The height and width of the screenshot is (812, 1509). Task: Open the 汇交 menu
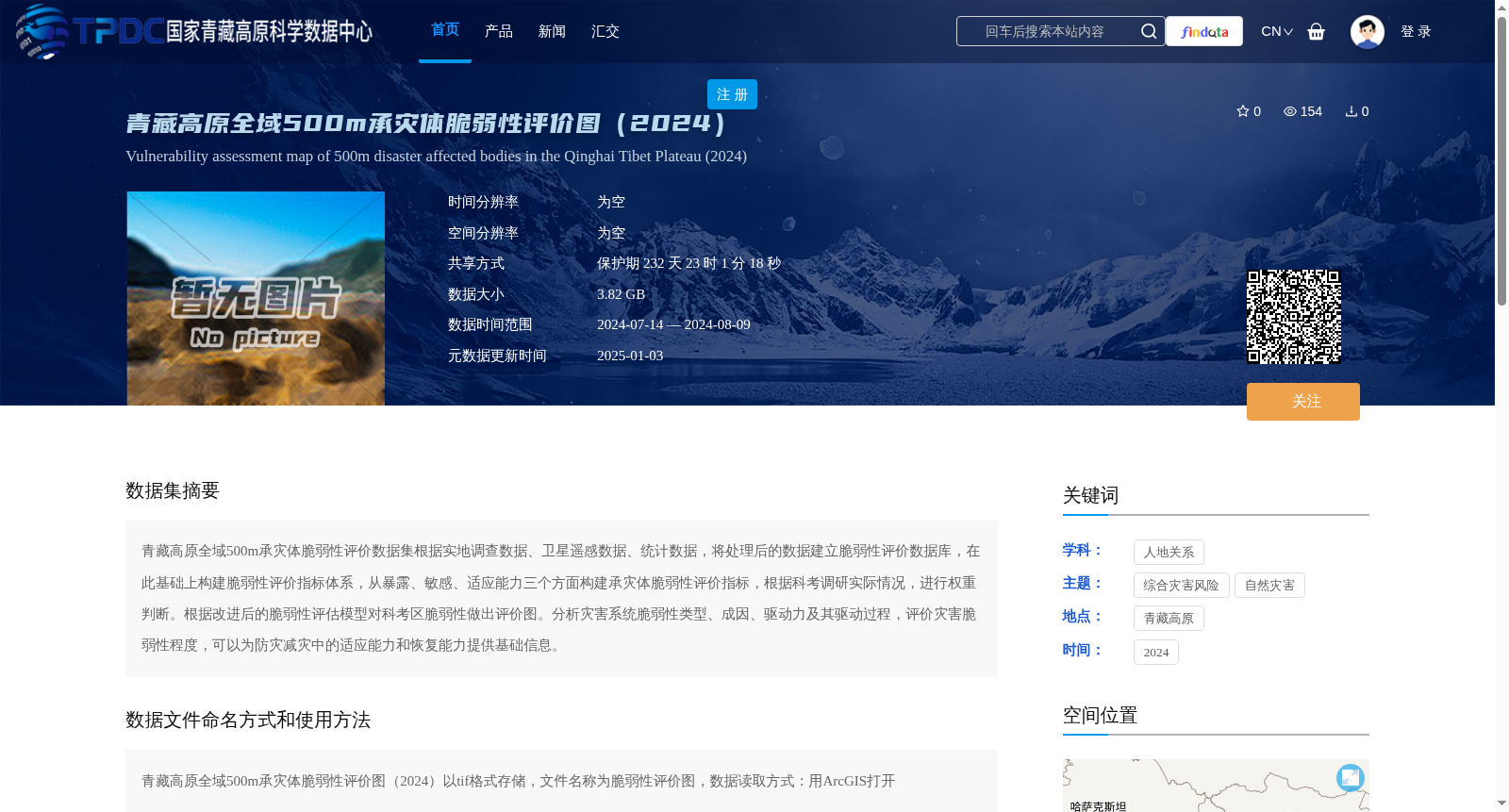click(x=605, y=31)
